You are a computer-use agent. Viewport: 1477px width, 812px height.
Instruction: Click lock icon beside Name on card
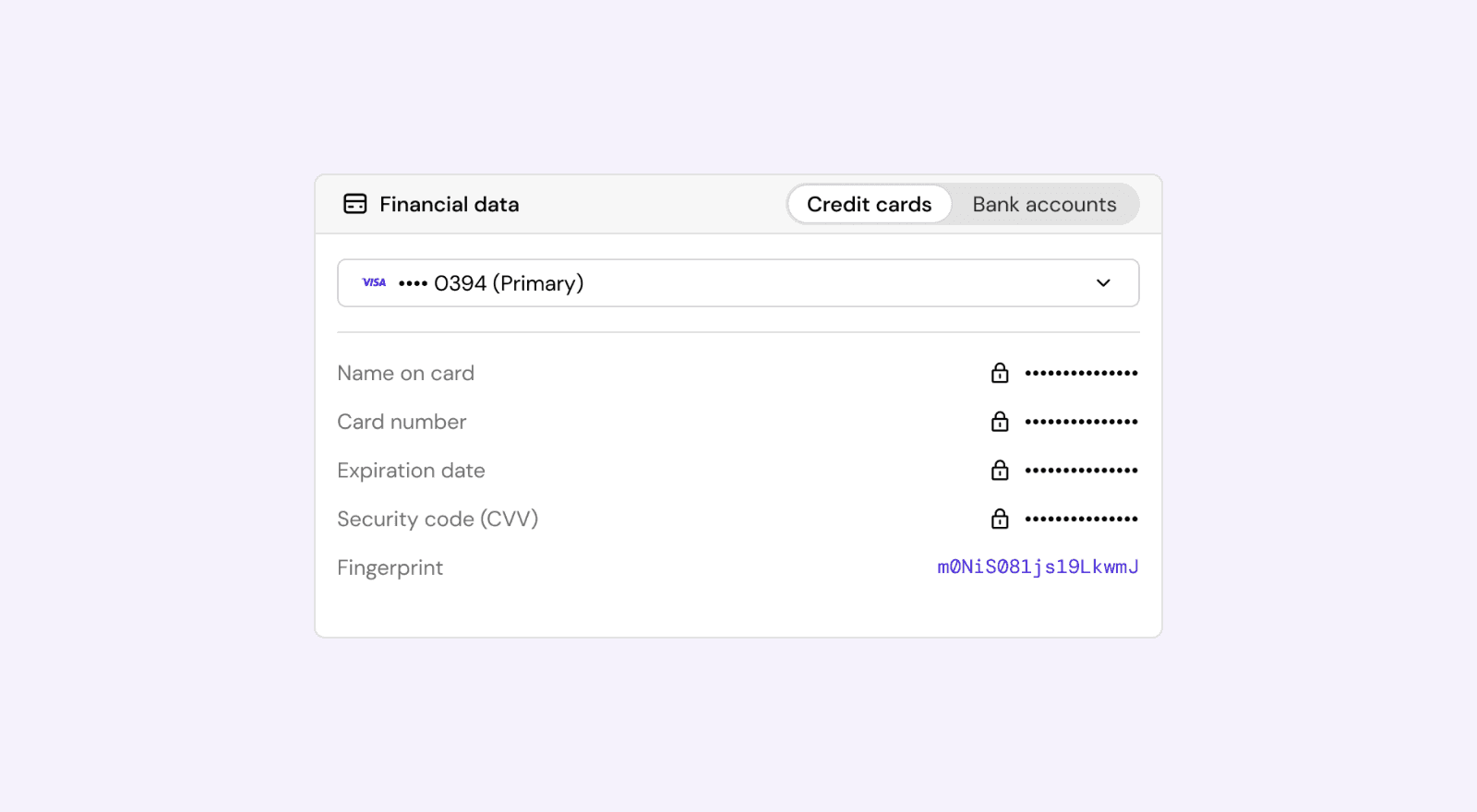pos(1000,373)
